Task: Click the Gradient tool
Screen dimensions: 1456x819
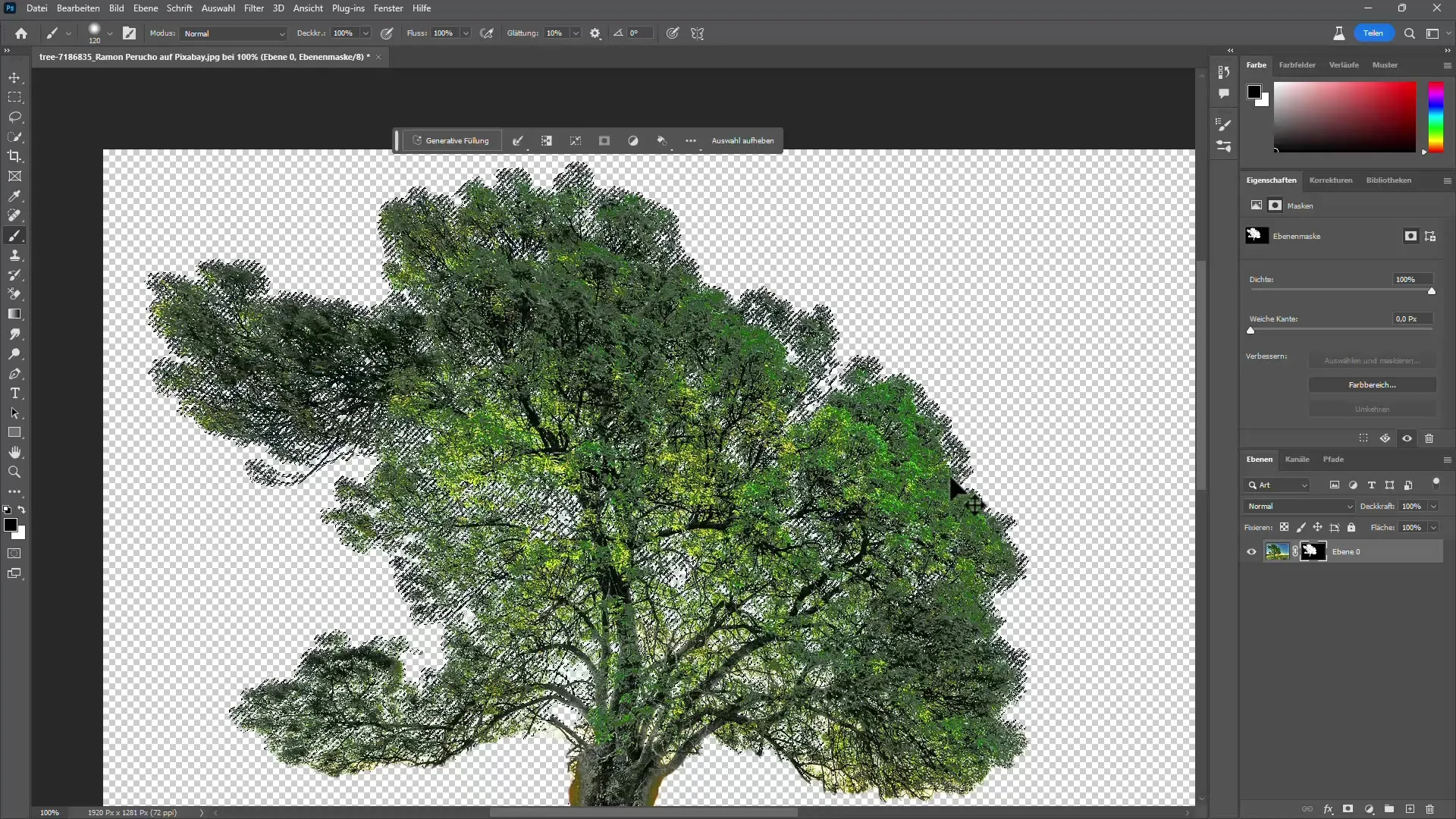Action: 14,313
